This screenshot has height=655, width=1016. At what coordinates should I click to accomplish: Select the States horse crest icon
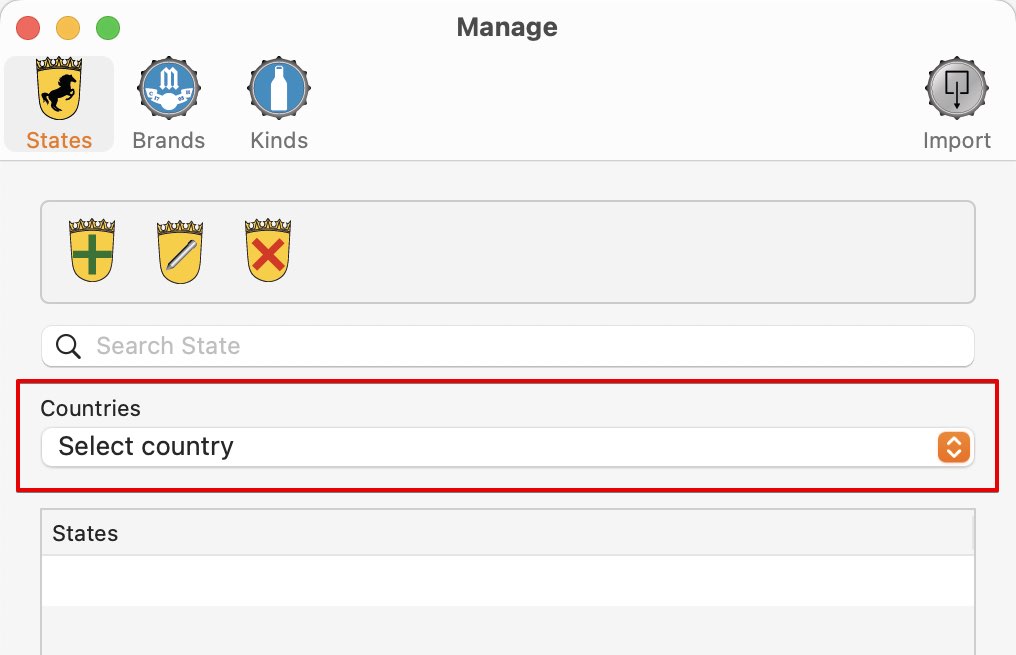pyautogui.click(x=59, y=88)
